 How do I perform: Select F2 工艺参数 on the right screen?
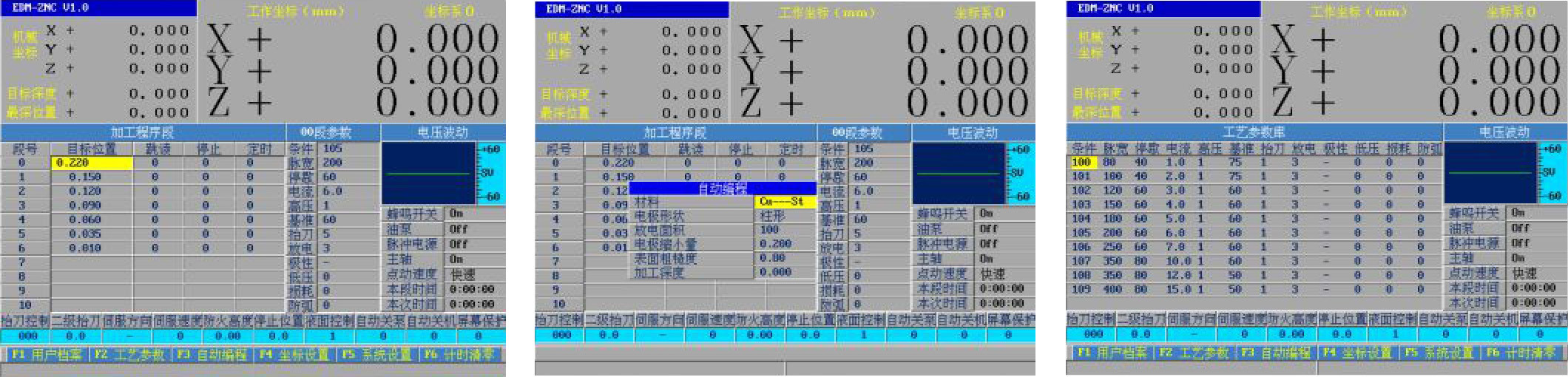point(1194,353)
